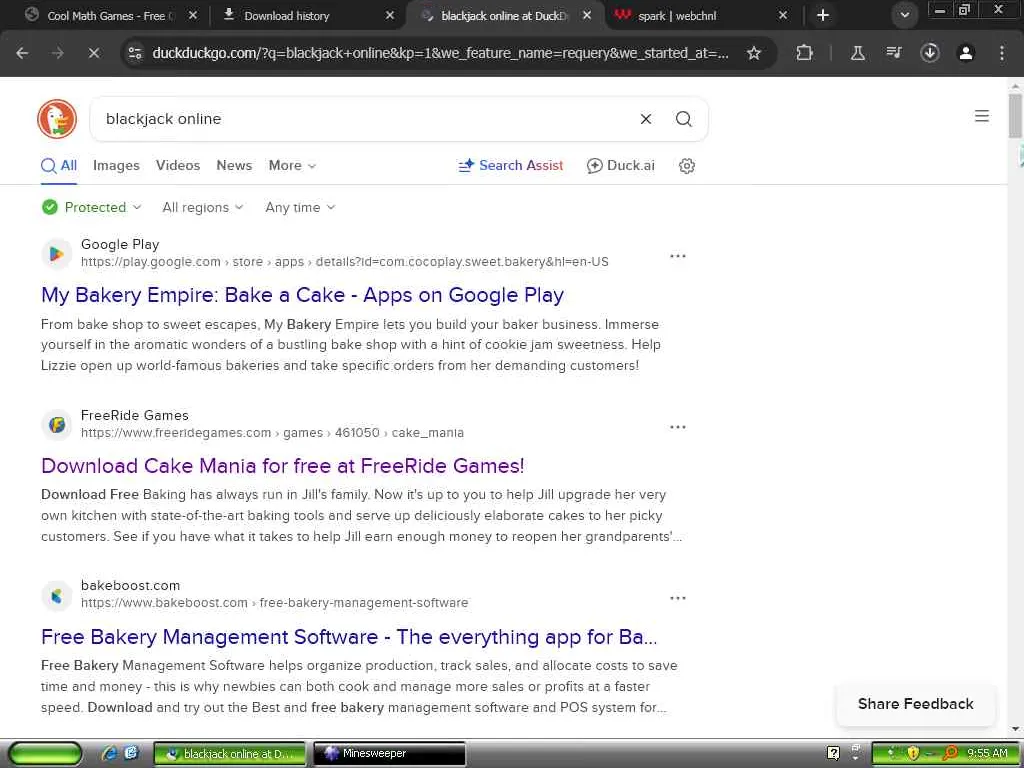Open the Minesweeper taskbar button
The image size is (1024, 768).
coord(389,754)
